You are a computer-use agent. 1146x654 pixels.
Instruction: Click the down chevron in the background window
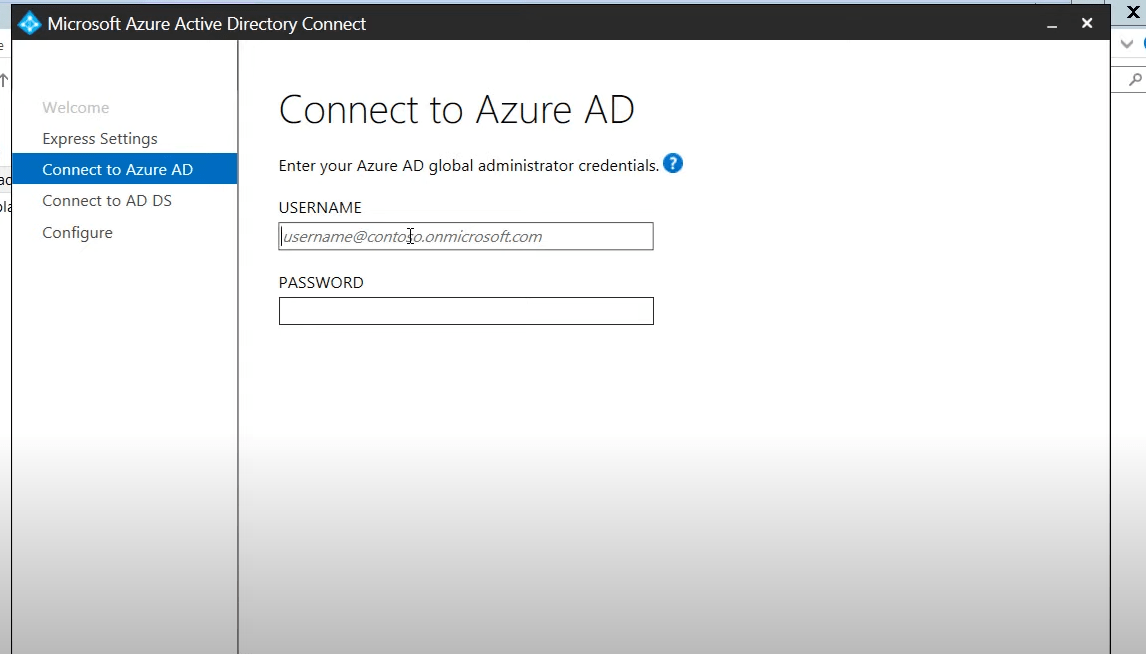point(1126,44)
